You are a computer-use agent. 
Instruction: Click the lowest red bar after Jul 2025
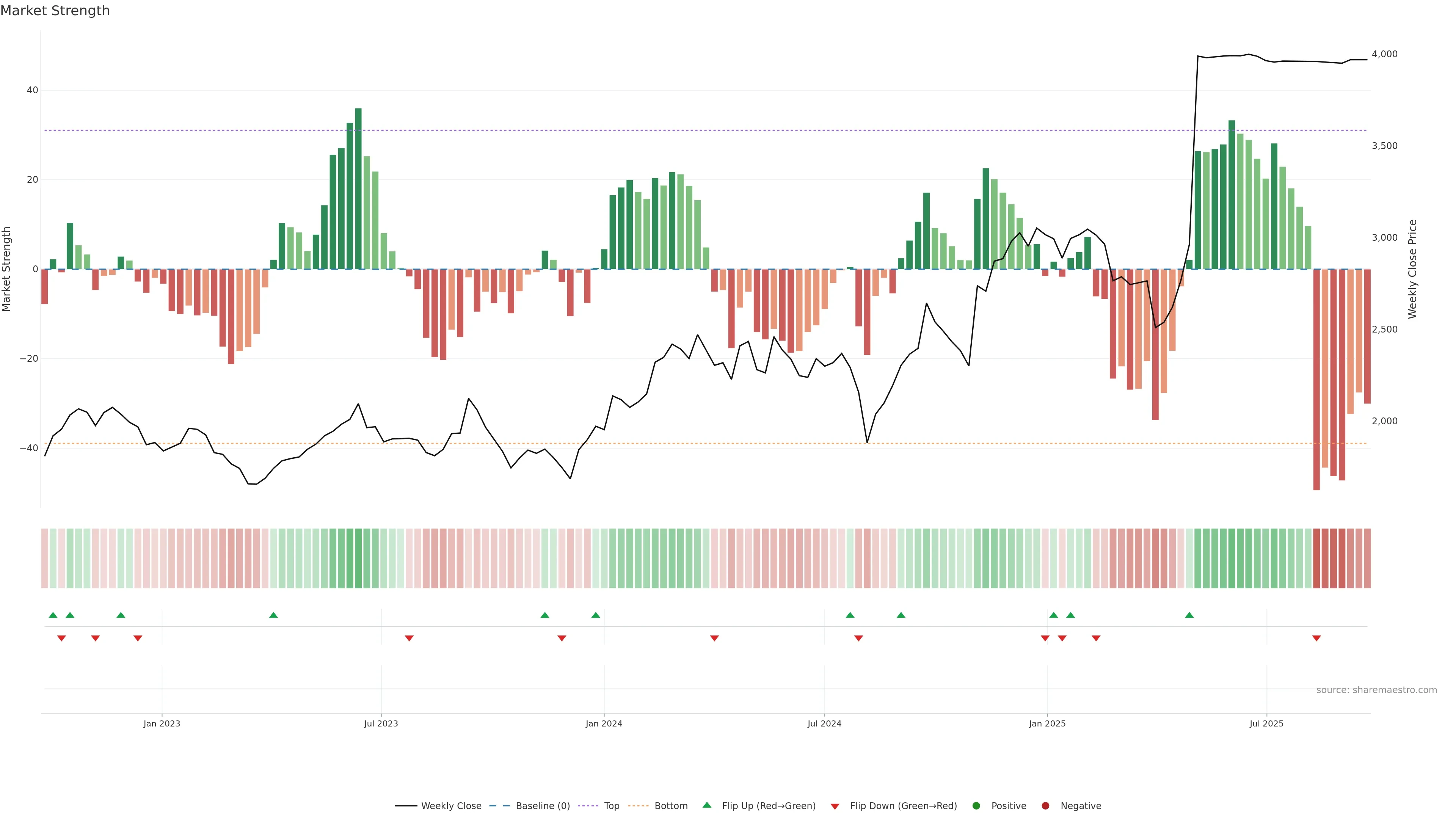[x=1316, y=379]
